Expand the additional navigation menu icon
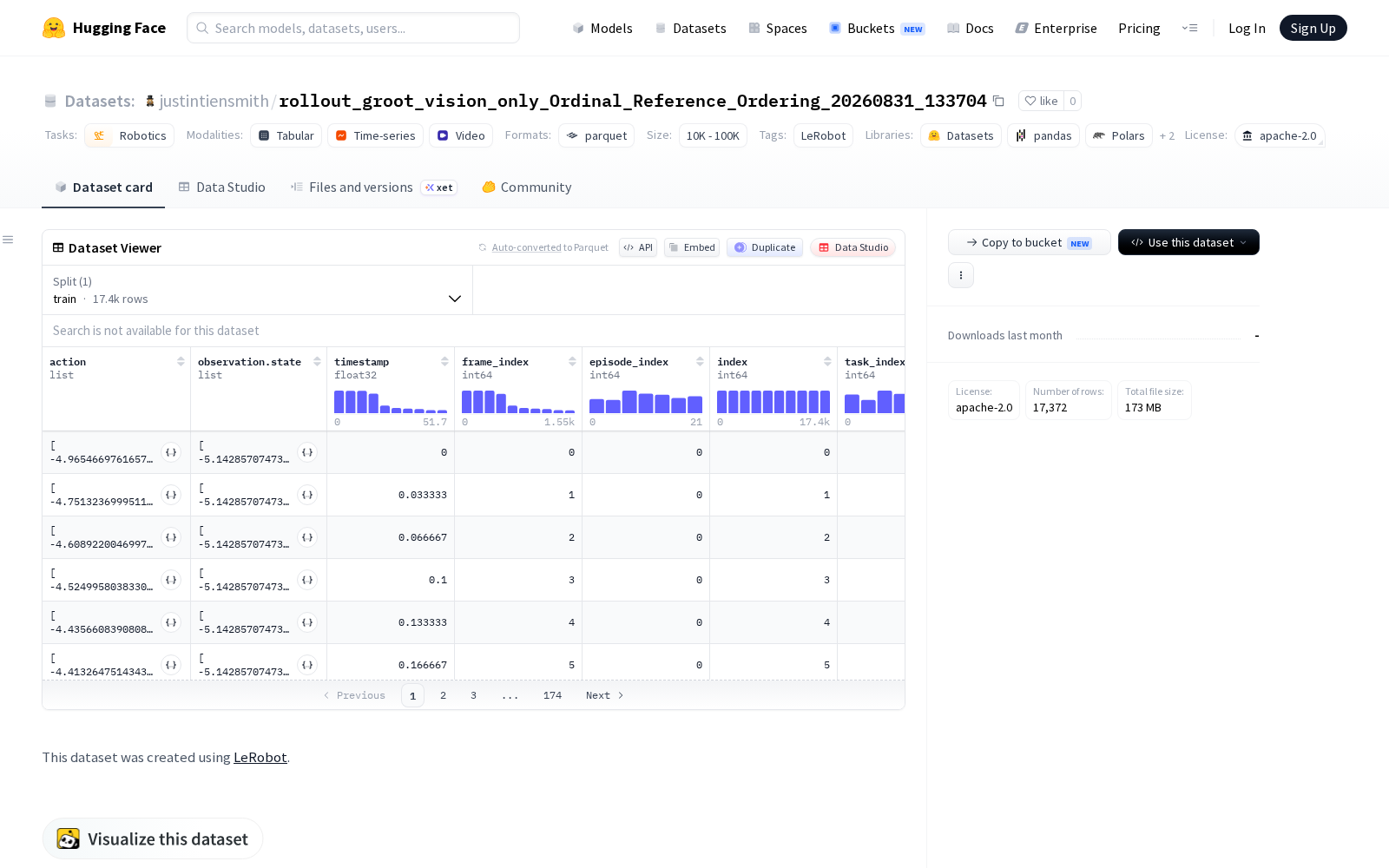1389x868 pixels. pos(1189,28)
